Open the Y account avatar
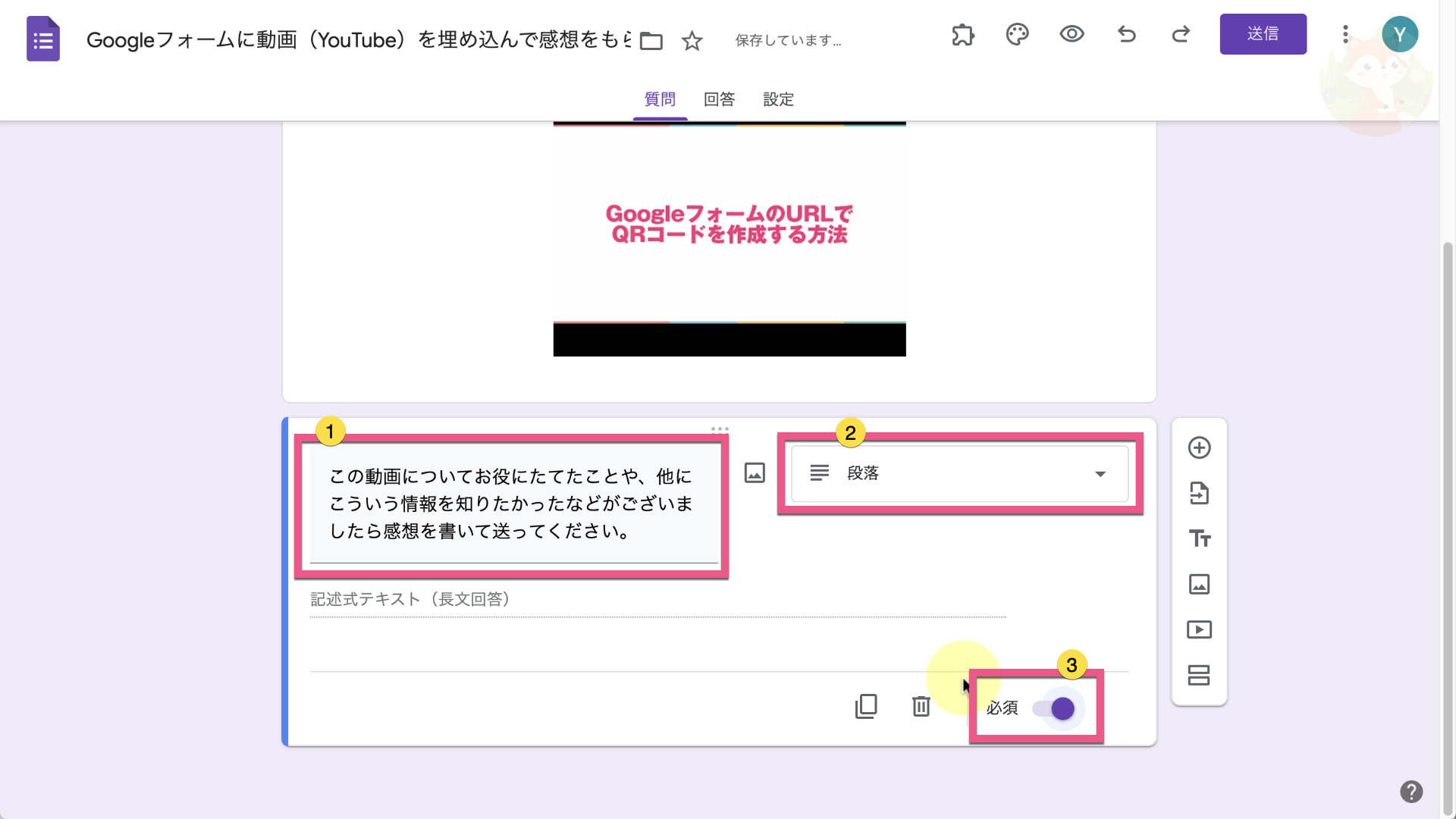 pos(1400,34)
